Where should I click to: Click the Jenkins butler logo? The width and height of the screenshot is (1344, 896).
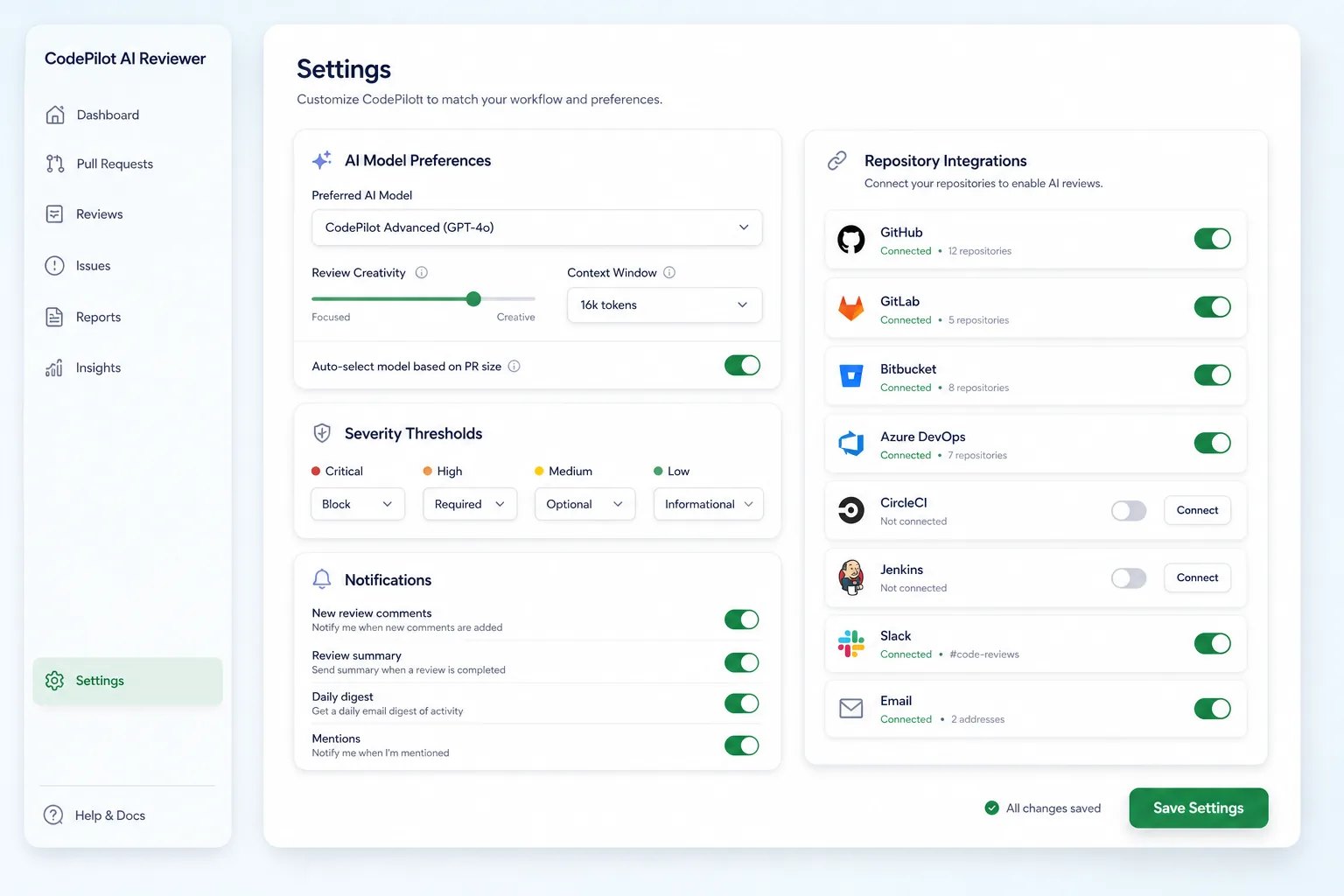(851, 577)
